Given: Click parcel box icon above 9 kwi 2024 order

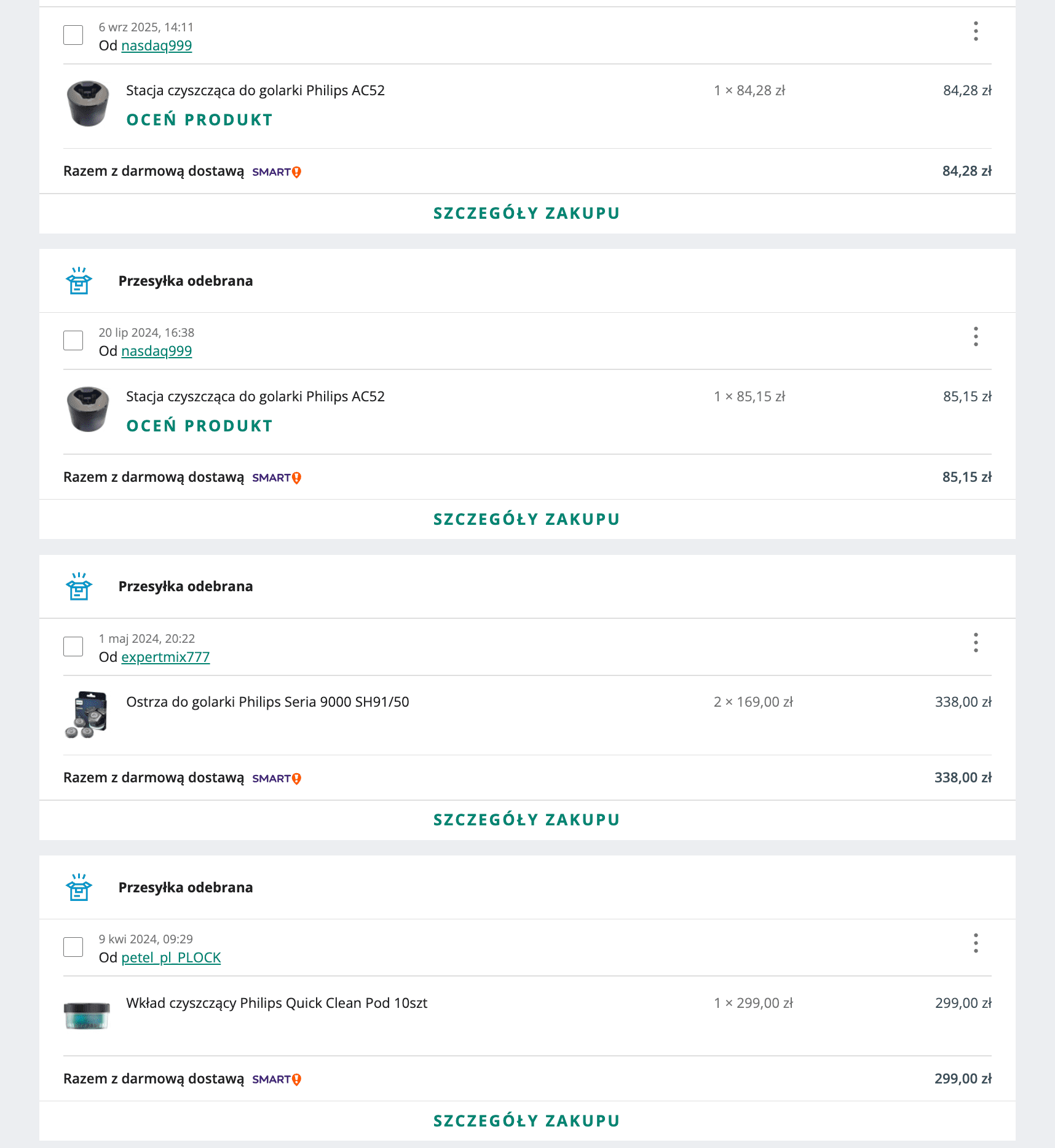Looking at the screenshot, I should pyautogui.click(x=79, y=887).
